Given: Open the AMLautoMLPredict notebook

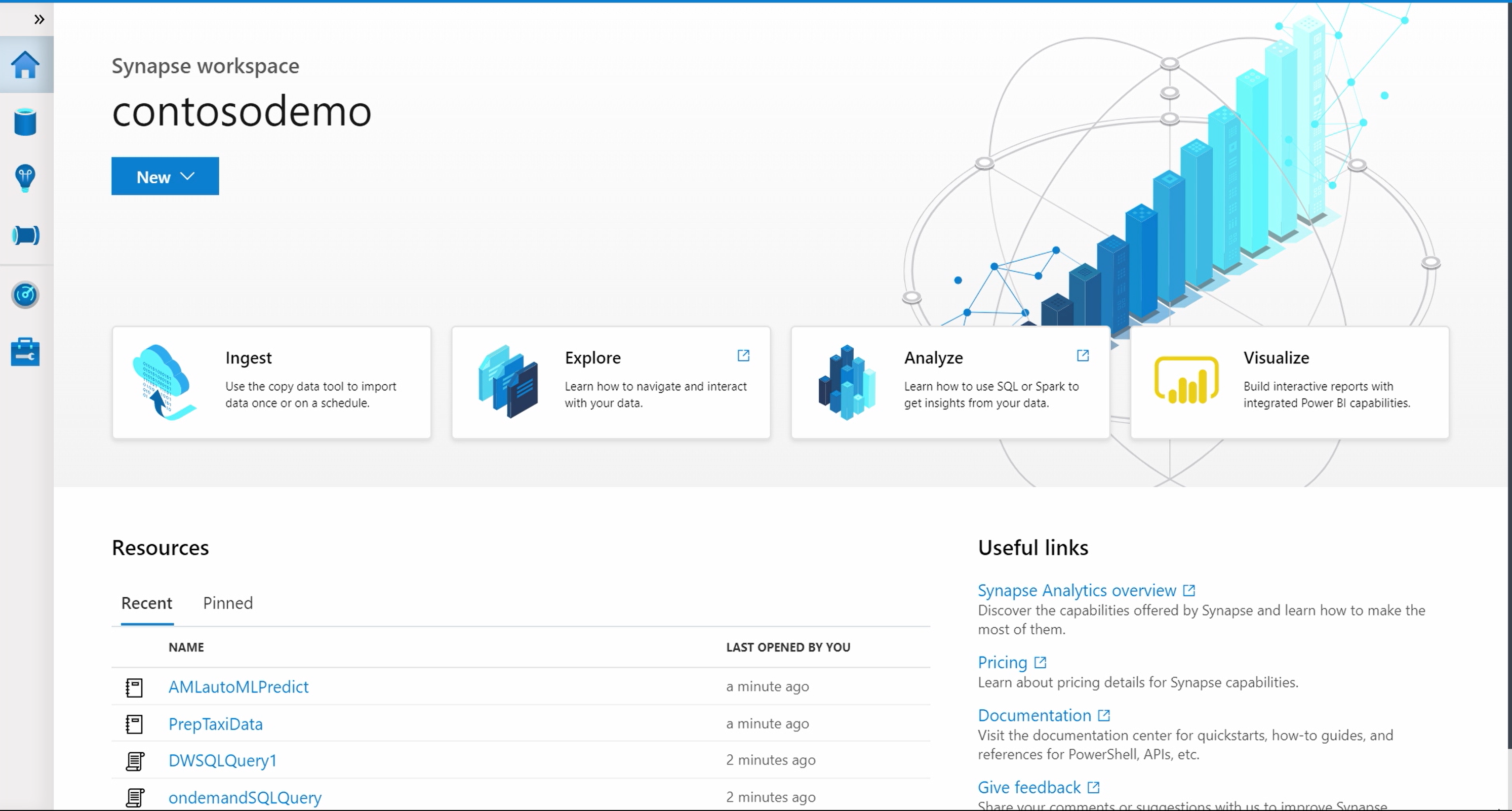Looking at the screenshot, I should [238, 686].
